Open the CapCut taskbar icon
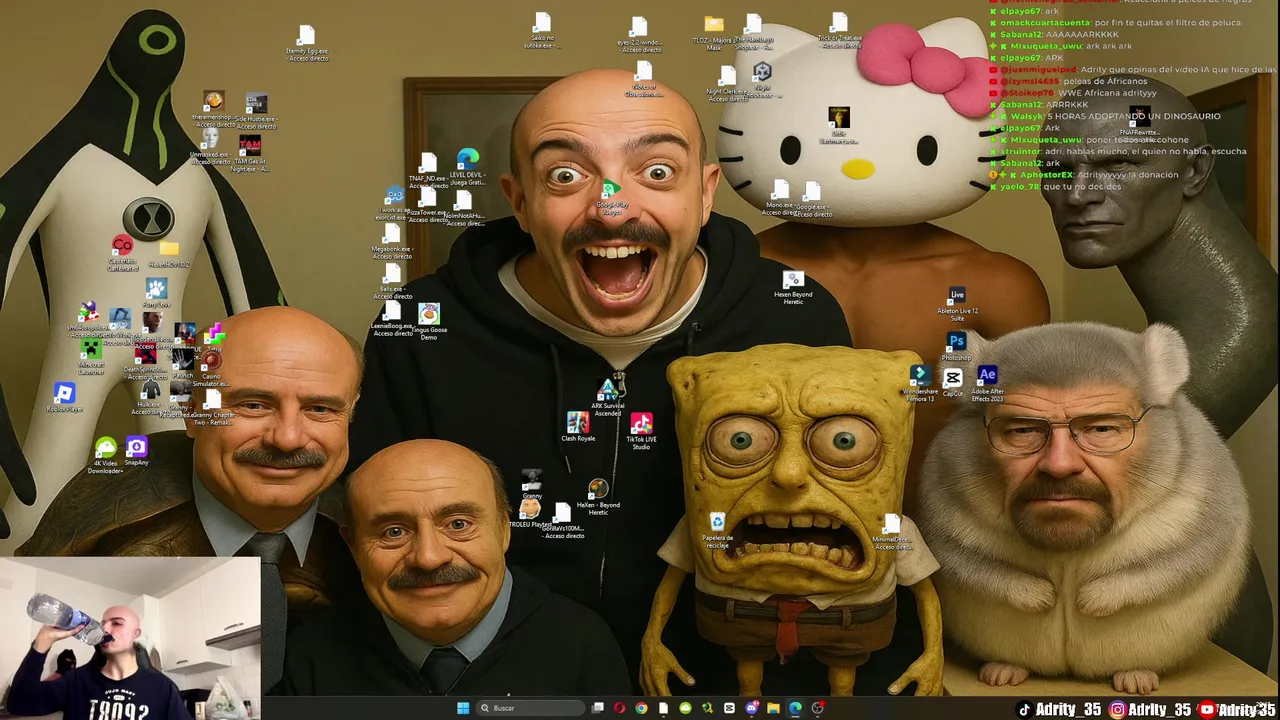The image size is (1280, 720). [729, 708]
